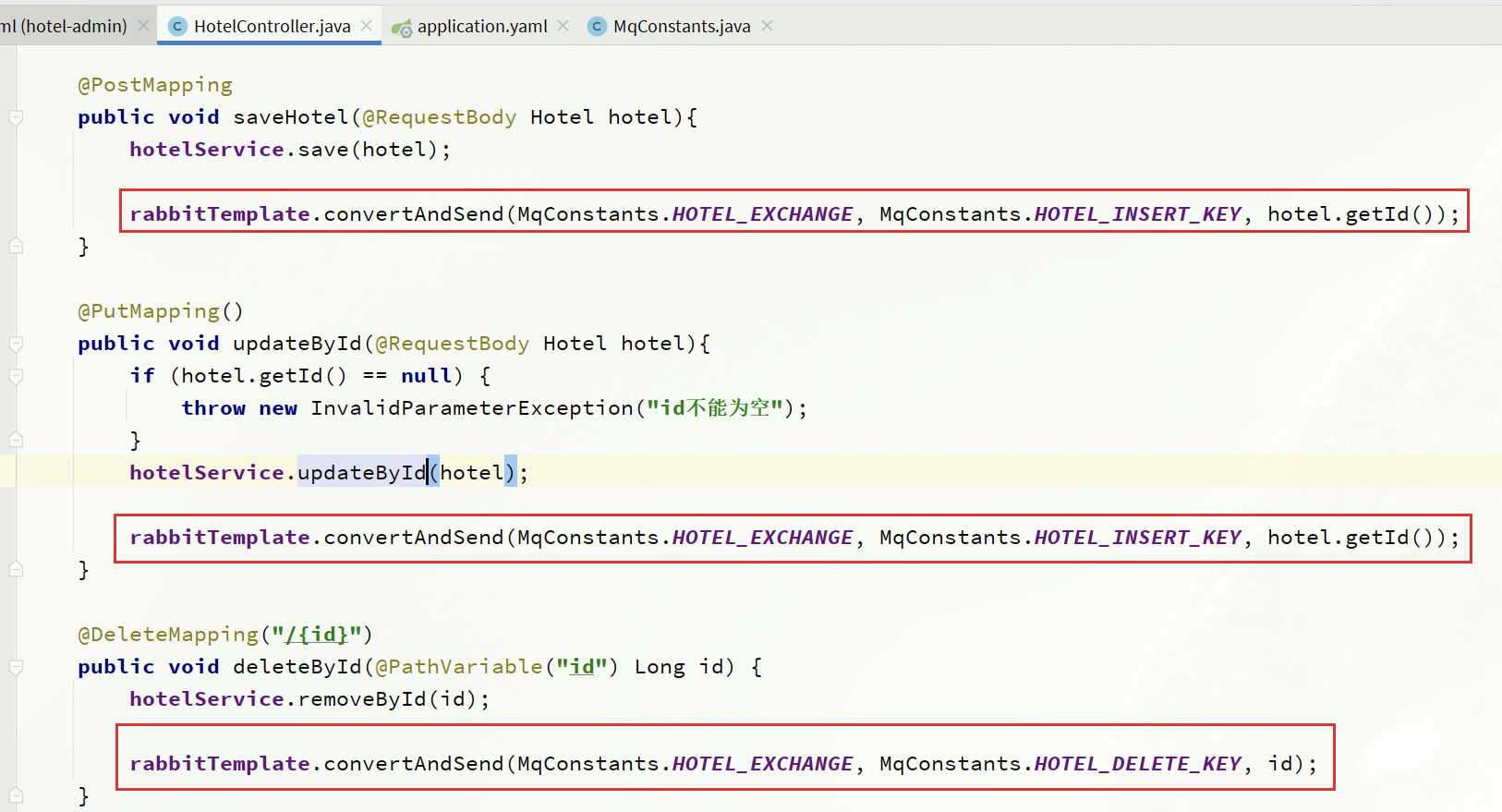Click fold end marker at deleteById closing brace
The height and width of the screenshot is (812, 1502).
16,794
